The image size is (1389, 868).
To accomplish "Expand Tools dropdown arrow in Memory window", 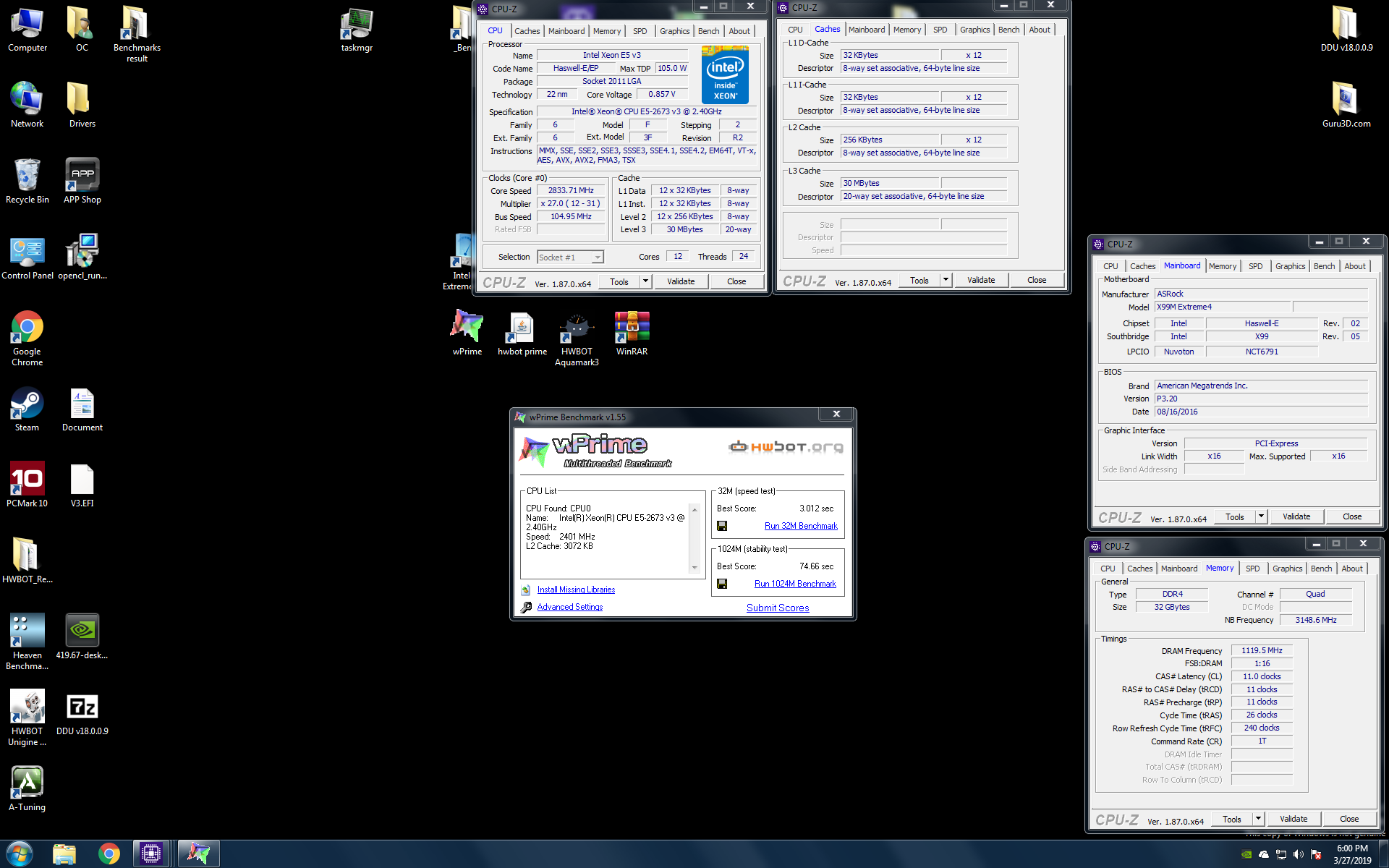I will 1258,819.
